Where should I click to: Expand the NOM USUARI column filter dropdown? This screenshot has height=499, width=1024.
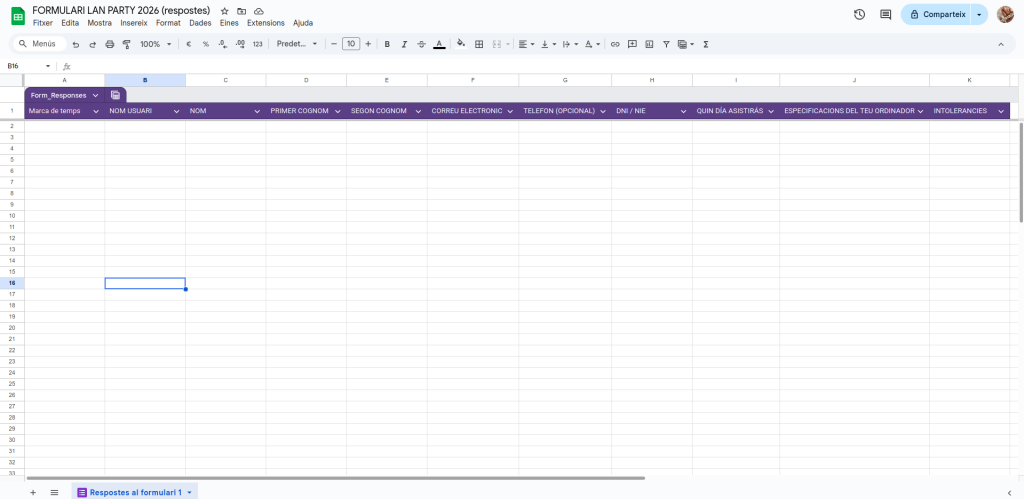pos(177,111)
